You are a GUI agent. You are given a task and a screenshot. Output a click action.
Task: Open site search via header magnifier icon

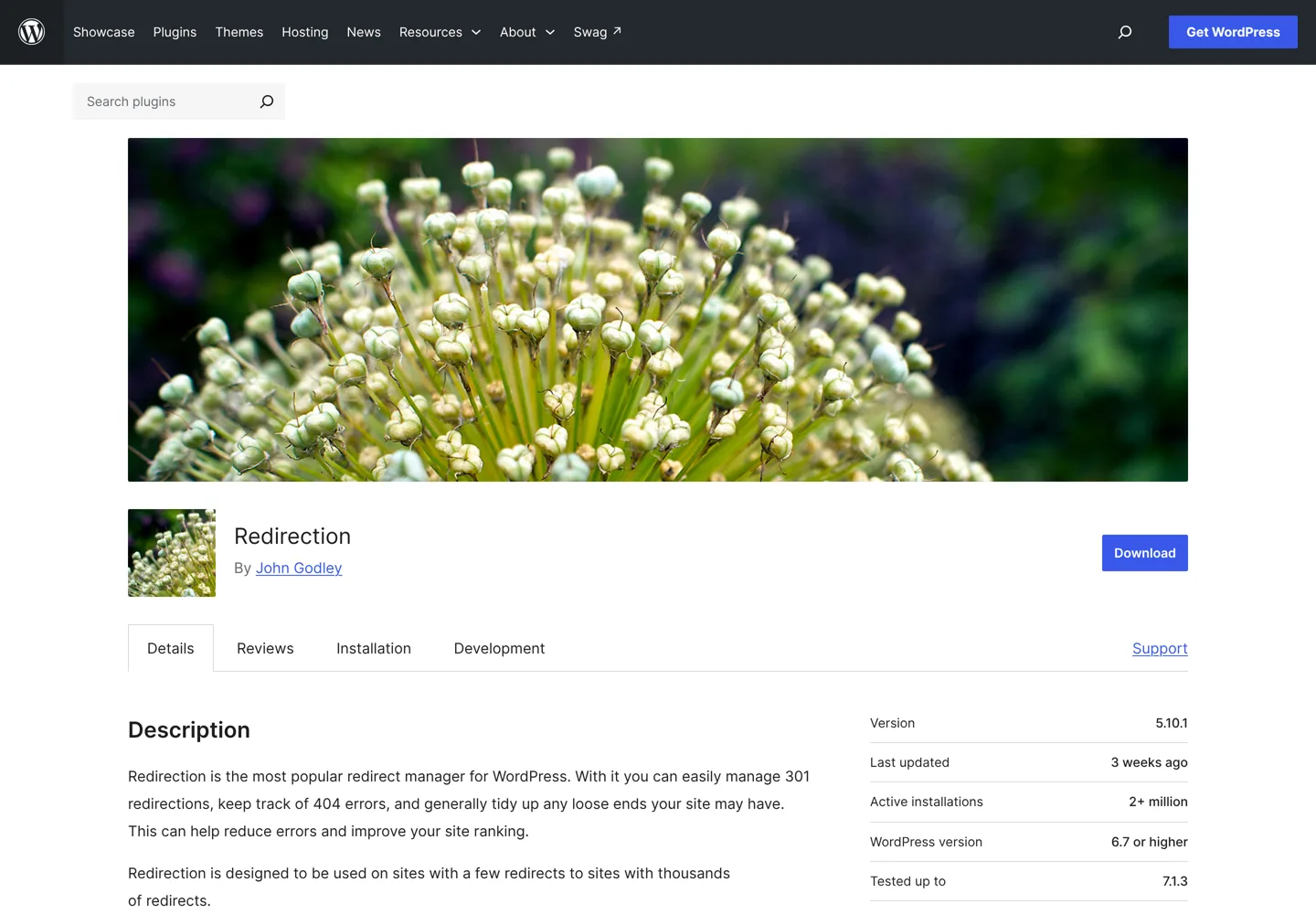1125,32
